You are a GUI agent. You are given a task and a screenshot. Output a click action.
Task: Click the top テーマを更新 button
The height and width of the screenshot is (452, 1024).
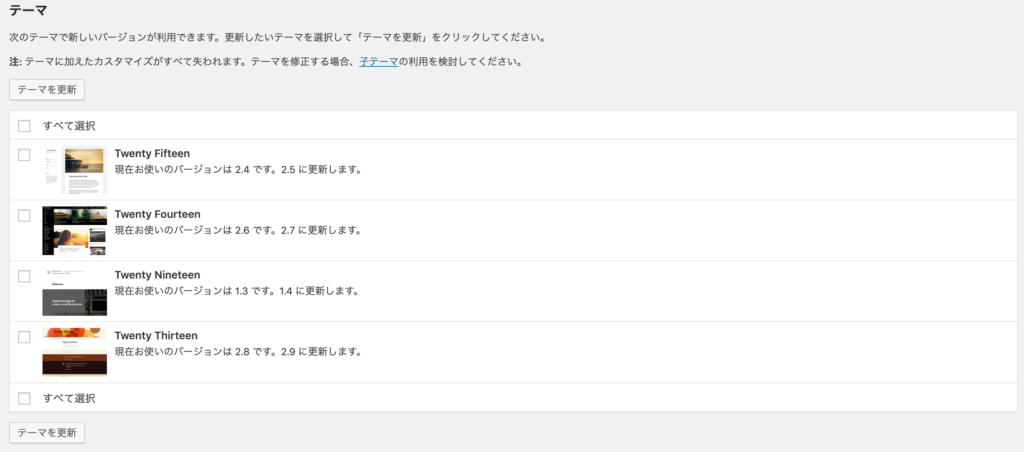click(47, 89)
